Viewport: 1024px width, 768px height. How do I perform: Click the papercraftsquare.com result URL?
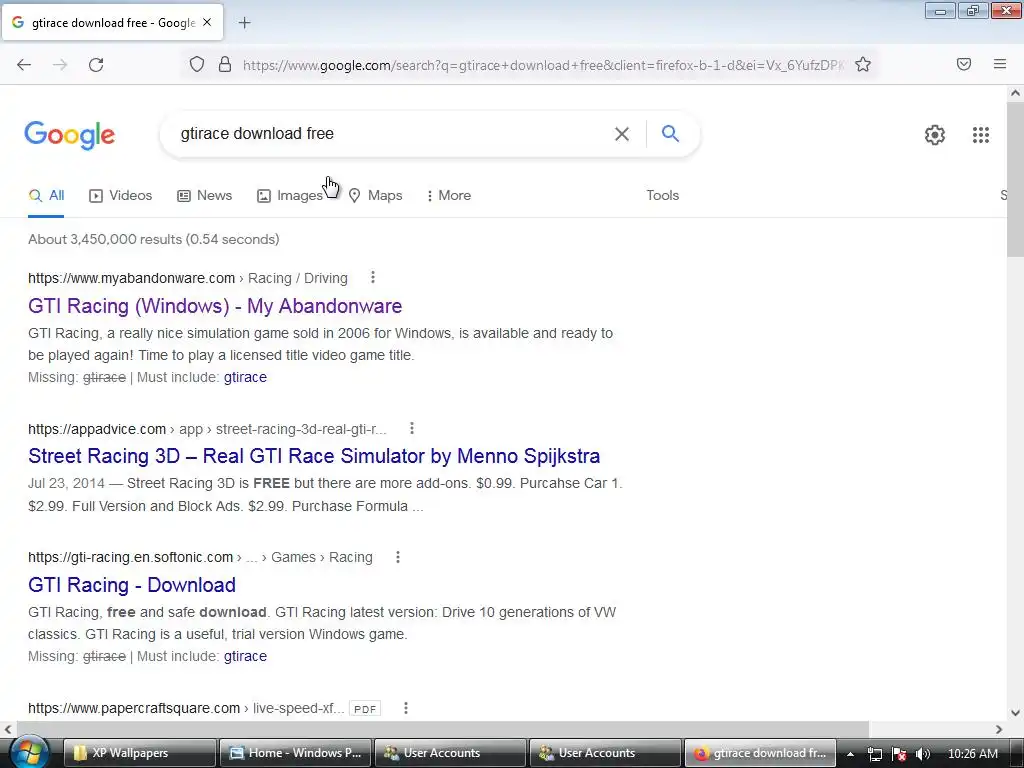click(134, 708)
